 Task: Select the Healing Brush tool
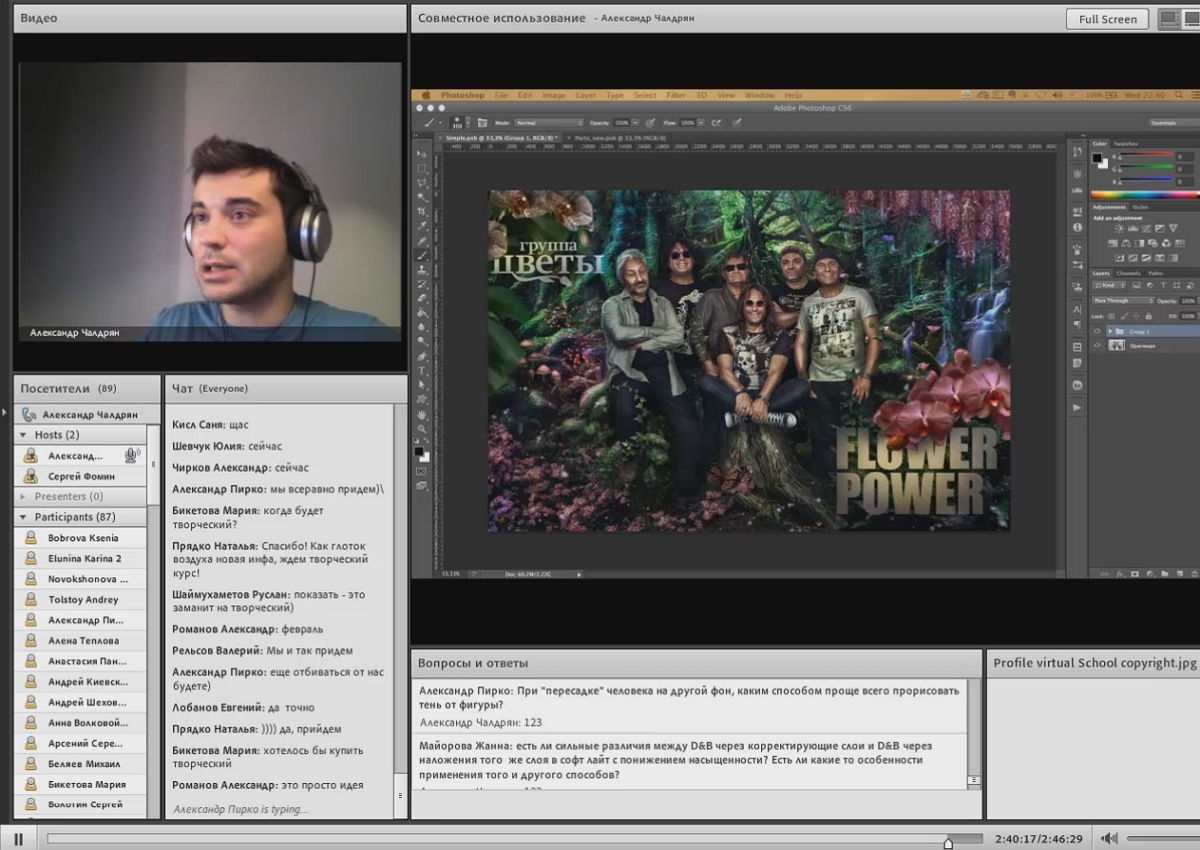click(423, 241)
